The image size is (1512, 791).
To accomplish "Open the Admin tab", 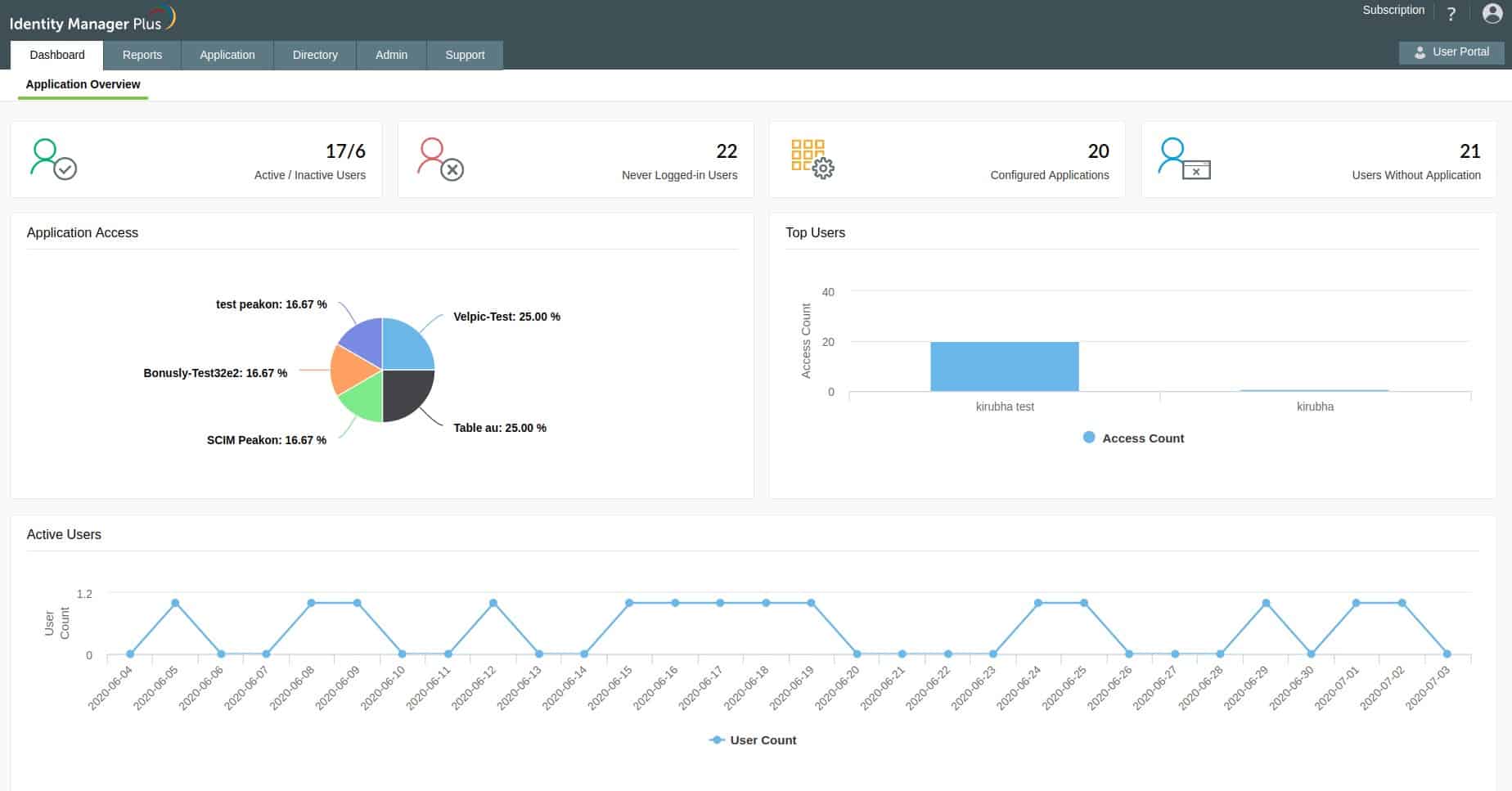I will click(391, 55).
